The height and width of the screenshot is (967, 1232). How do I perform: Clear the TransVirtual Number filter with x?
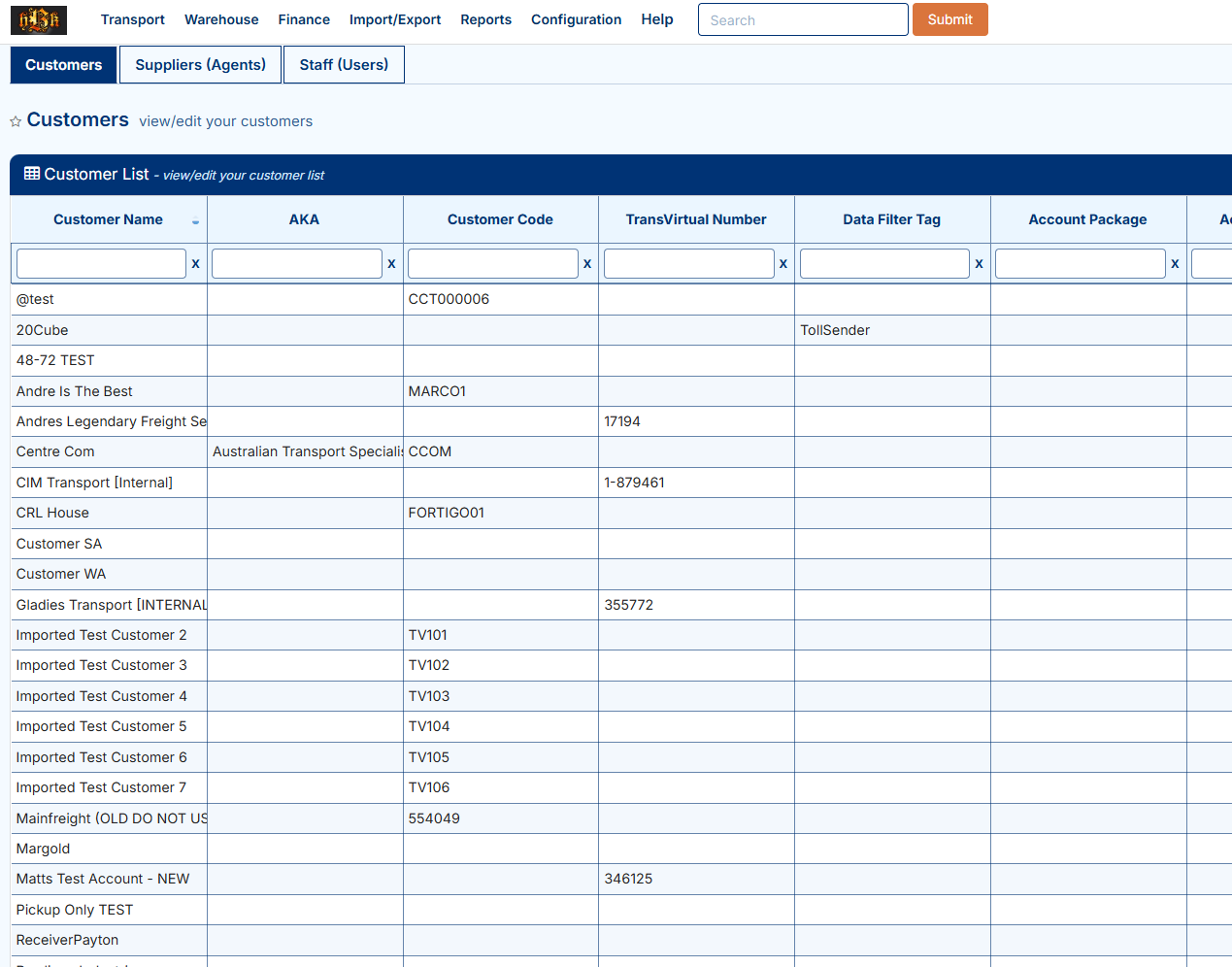click(783, 263)
